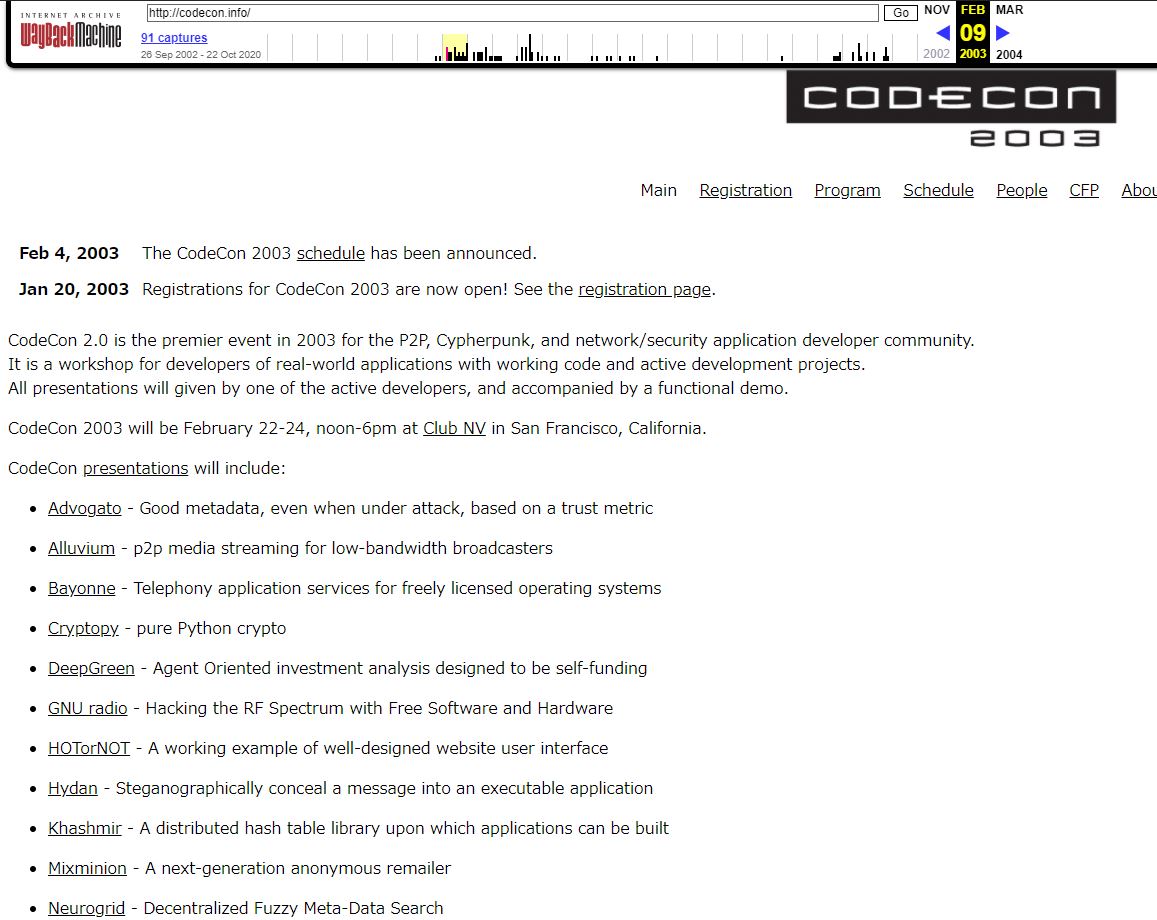
Task: Follow the registration page link
Action: click(x=644, y=289)
